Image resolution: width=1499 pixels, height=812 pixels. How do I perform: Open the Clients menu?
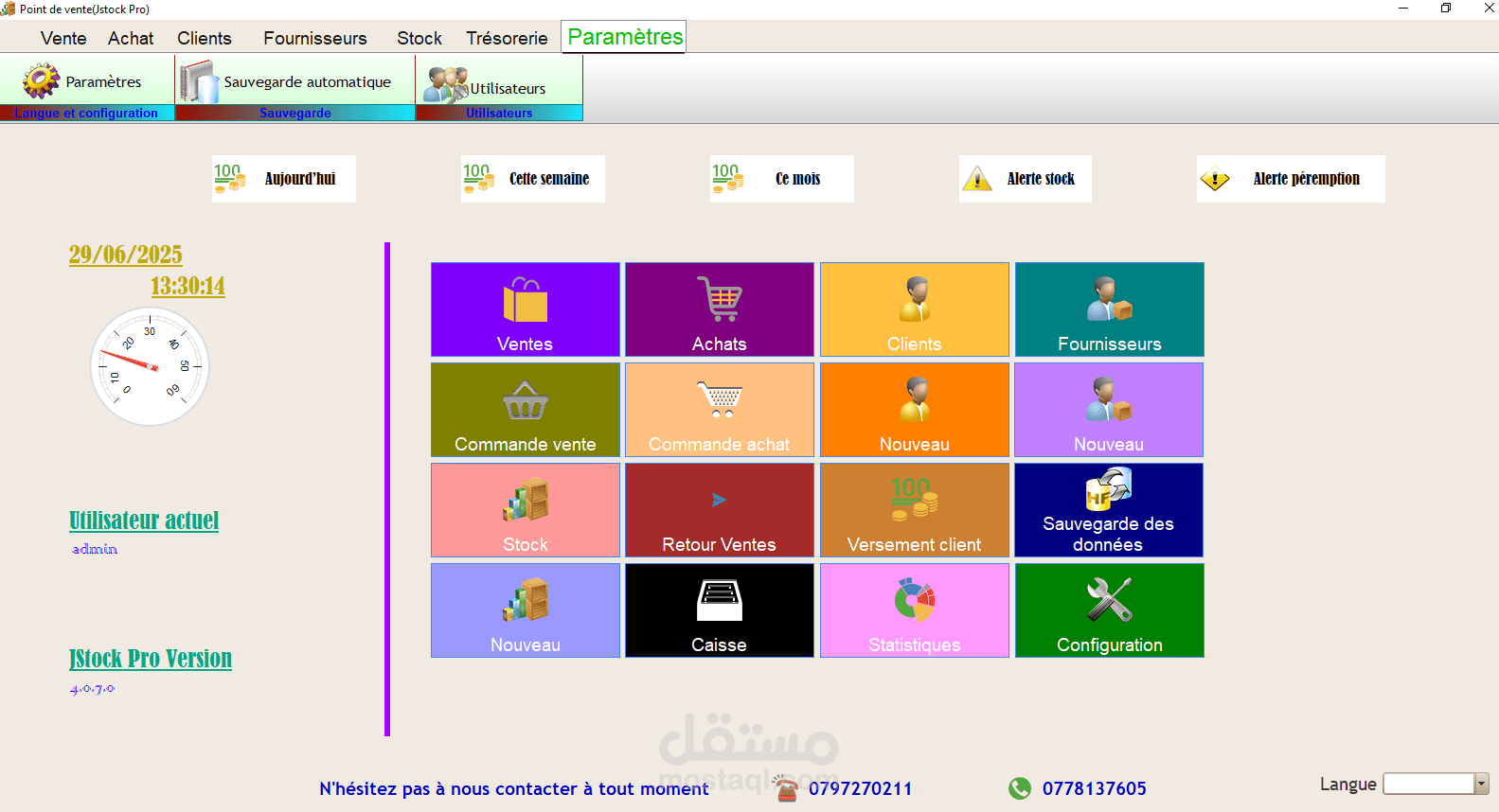[205, 38]
